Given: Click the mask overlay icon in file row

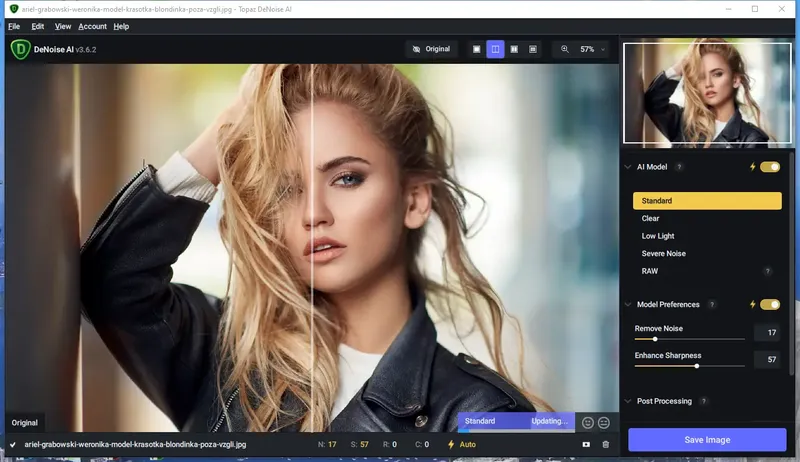Looking at the screenshot, I should click(586, 445).
